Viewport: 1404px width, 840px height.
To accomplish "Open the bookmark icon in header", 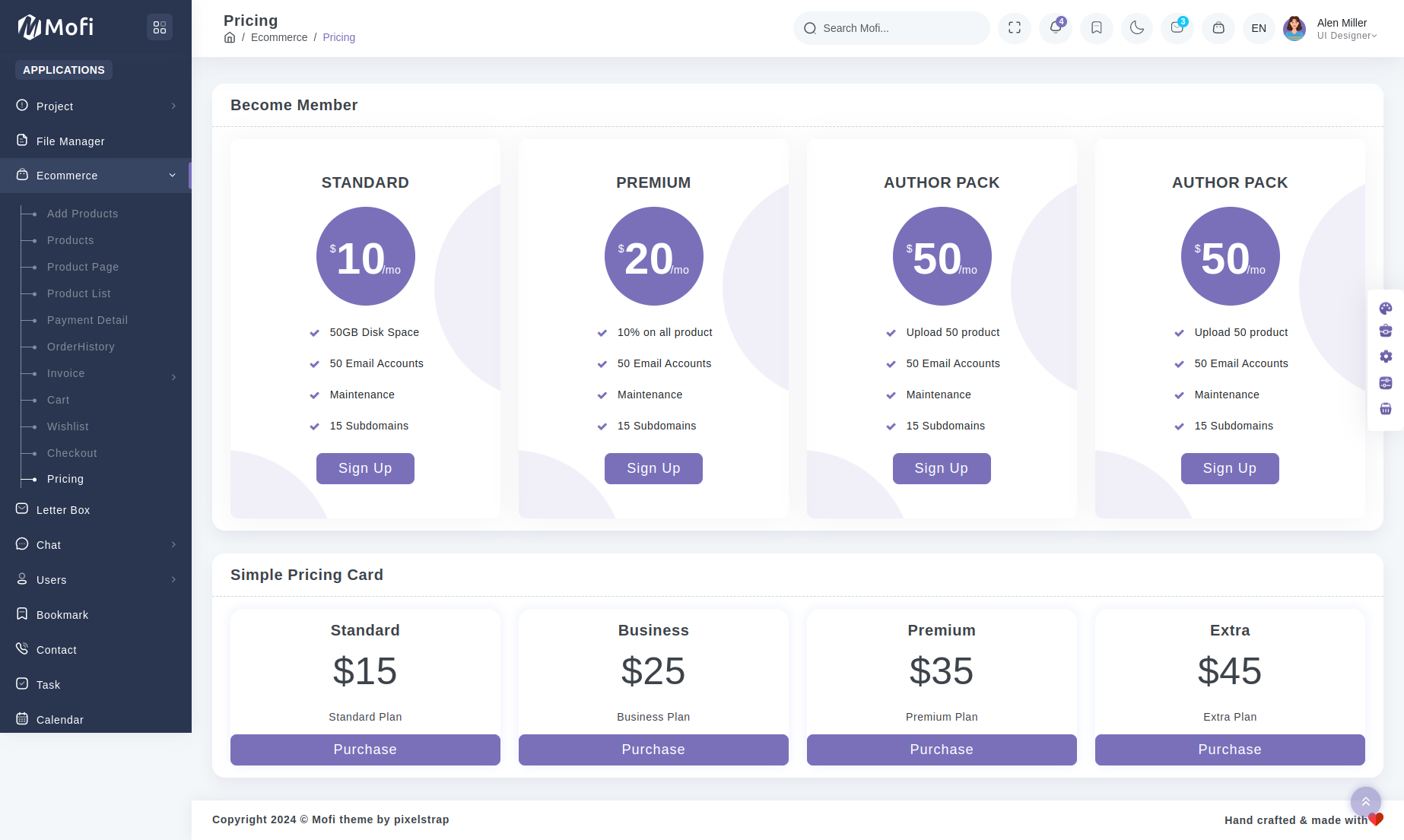I will [1096, 28].
